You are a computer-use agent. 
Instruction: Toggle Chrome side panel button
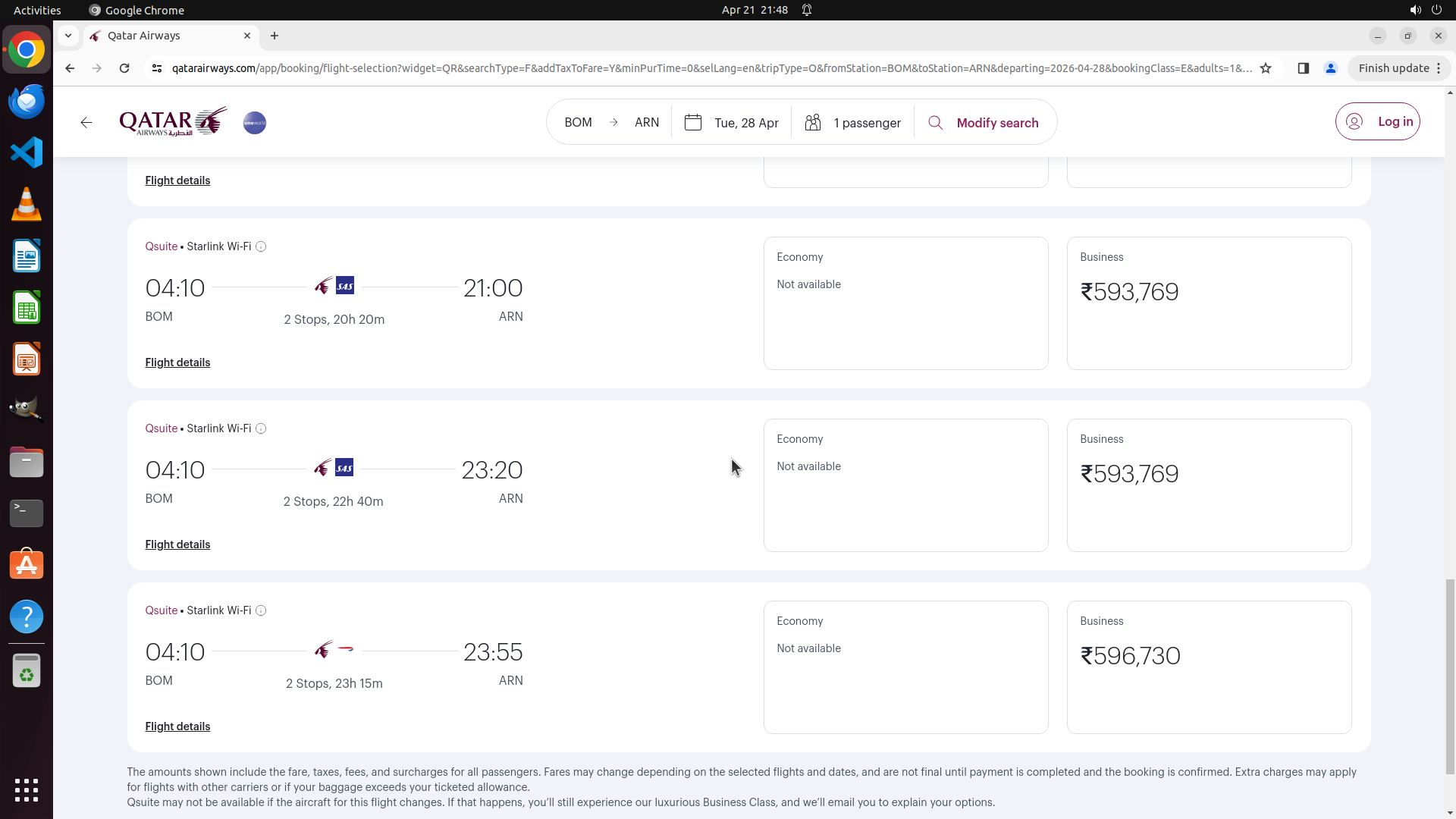1304,68
